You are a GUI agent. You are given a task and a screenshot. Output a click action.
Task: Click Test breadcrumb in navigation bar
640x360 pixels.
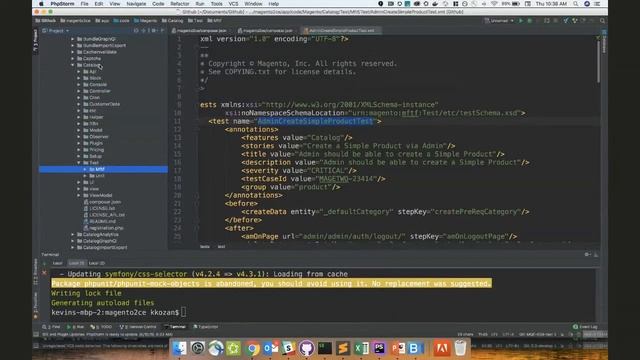point(196,20)
